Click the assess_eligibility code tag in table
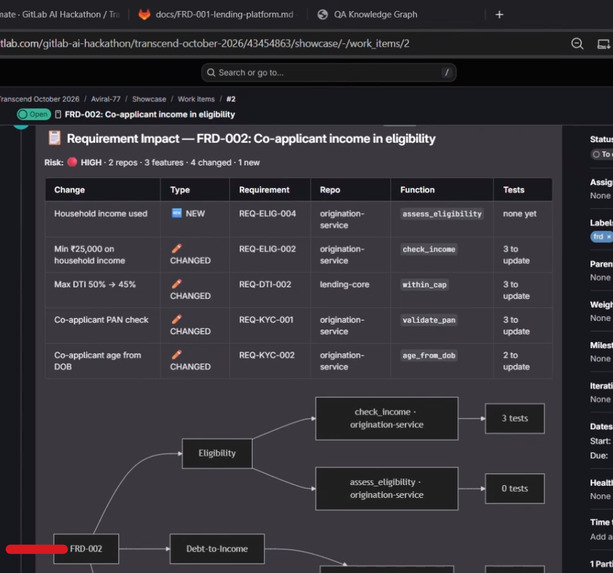This screenshot has width=613, height=573. point(442,214)
